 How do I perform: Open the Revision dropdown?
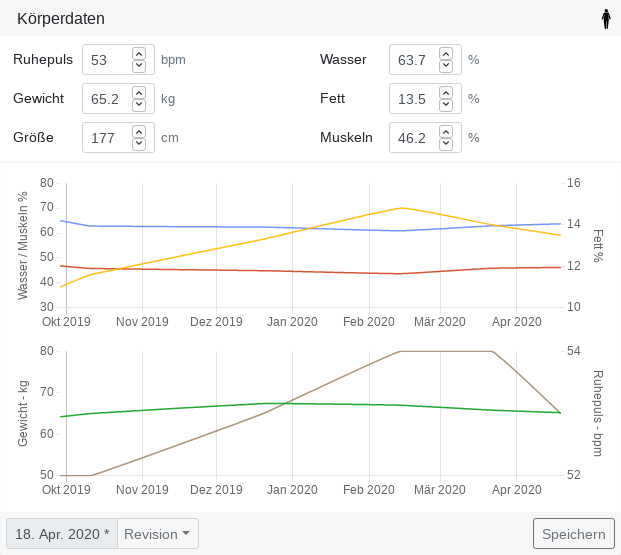click(157, 534)
